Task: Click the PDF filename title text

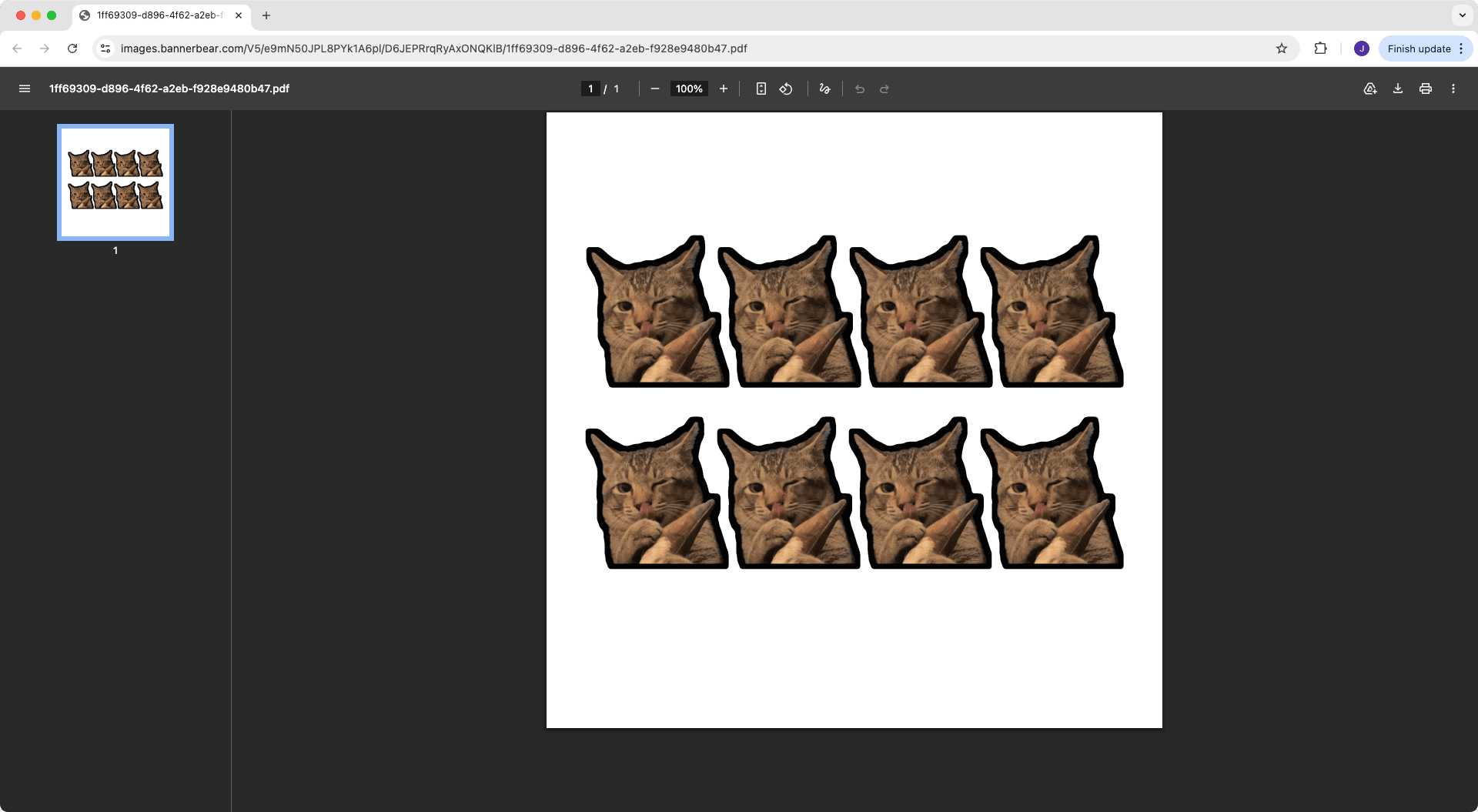Action: pyautogui.click(x=169, y=89)
